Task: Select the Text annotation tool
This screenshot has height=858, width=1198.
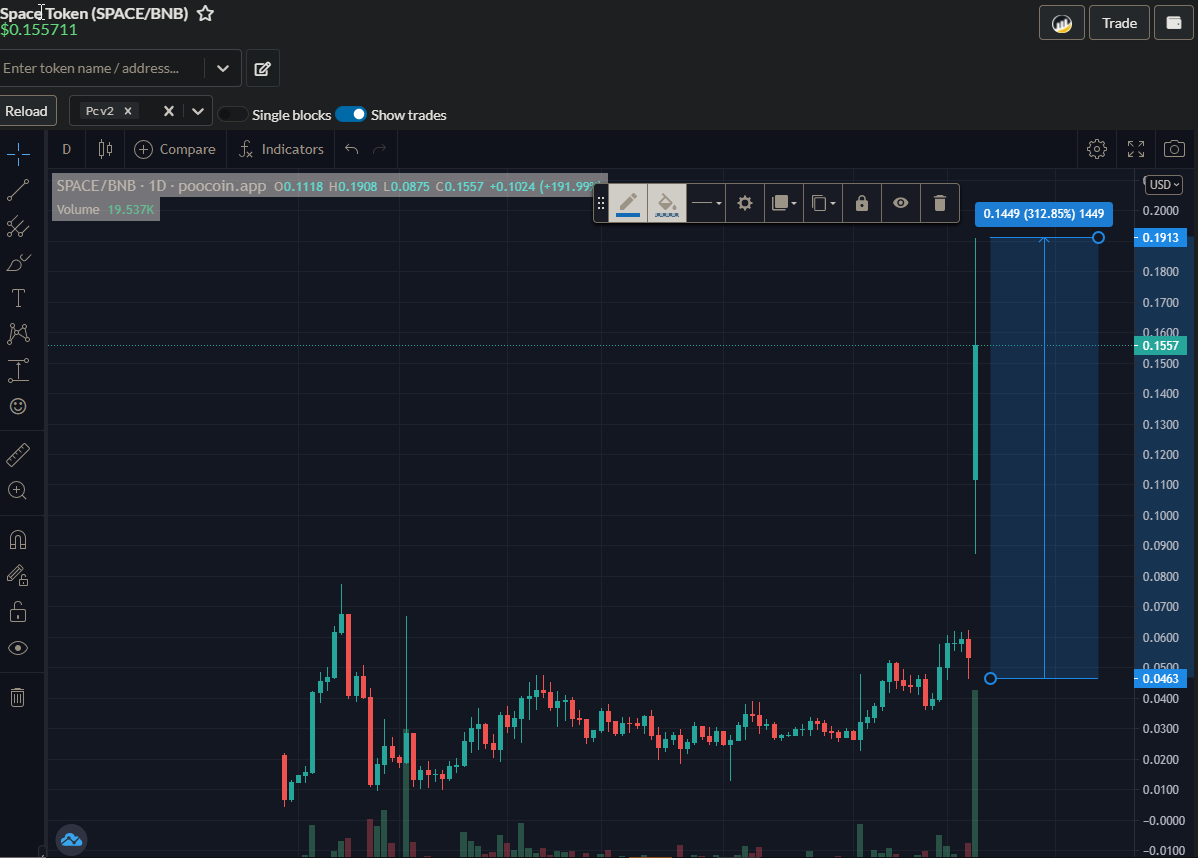Action: 18,298
